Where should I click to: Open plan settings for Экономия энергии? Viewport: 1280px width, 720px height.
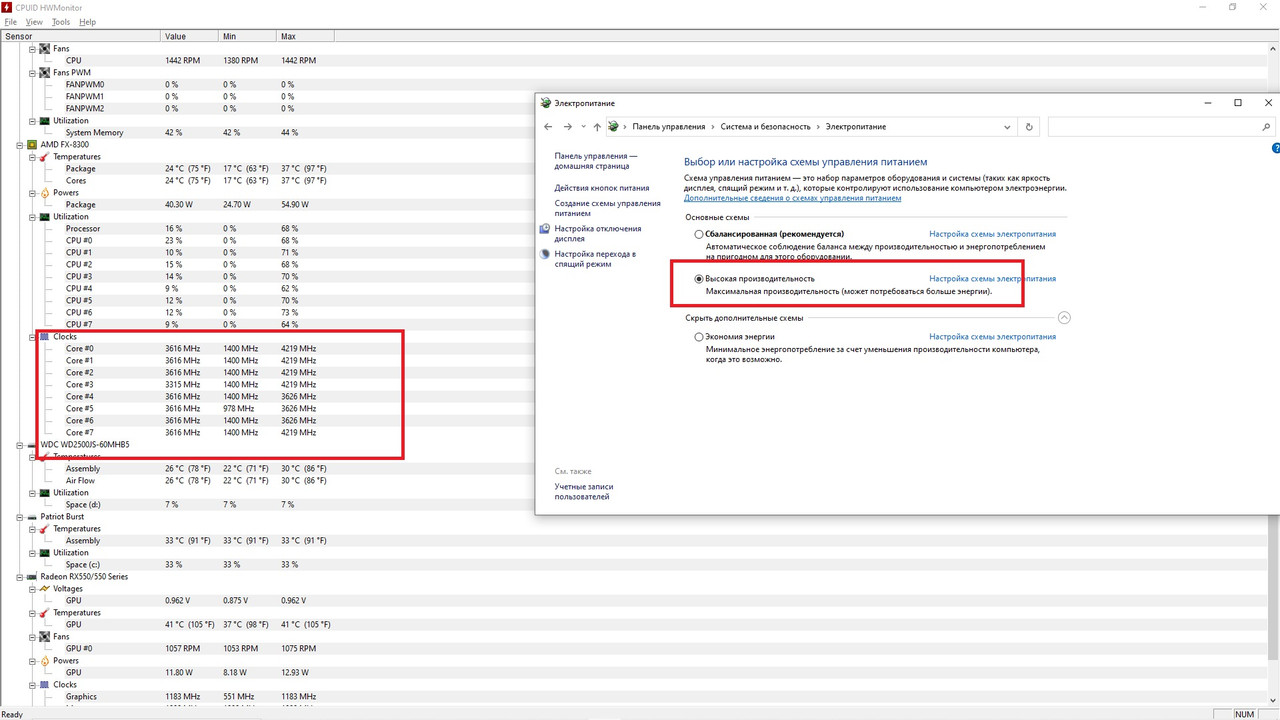click(992, 337)
